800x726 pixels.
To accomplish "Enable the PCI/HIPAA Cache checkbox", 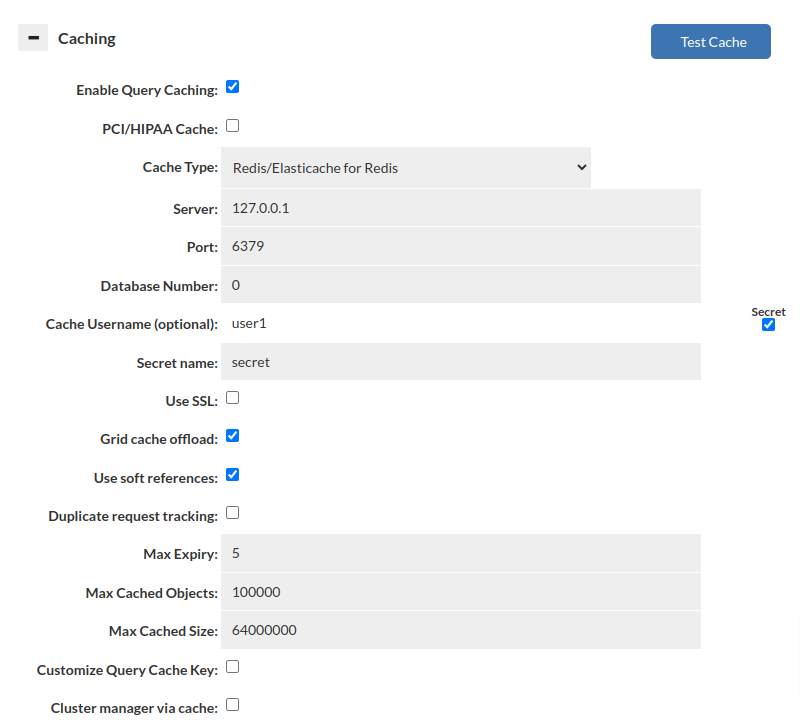I will 232,126.
